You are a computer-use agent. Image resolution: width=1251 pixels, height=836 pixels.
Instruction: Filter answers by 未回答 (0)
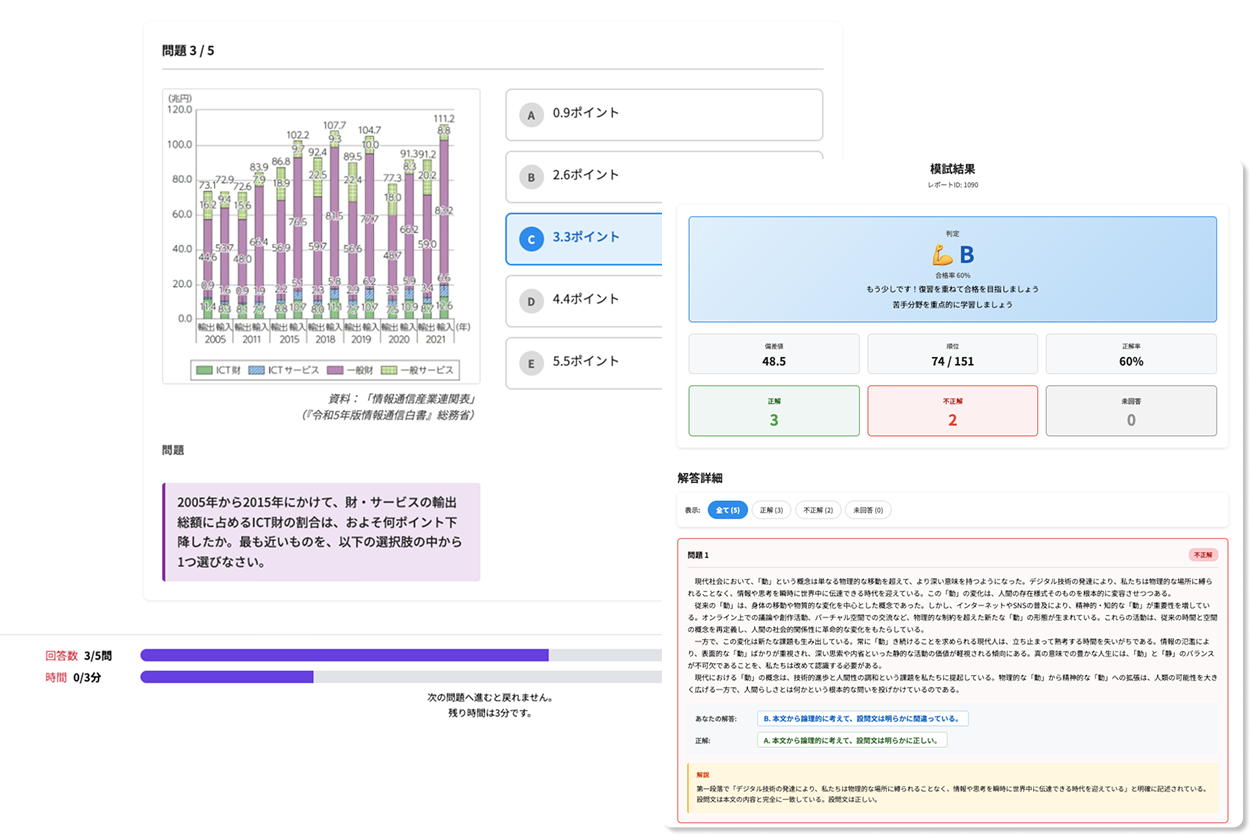pos(868,510)
